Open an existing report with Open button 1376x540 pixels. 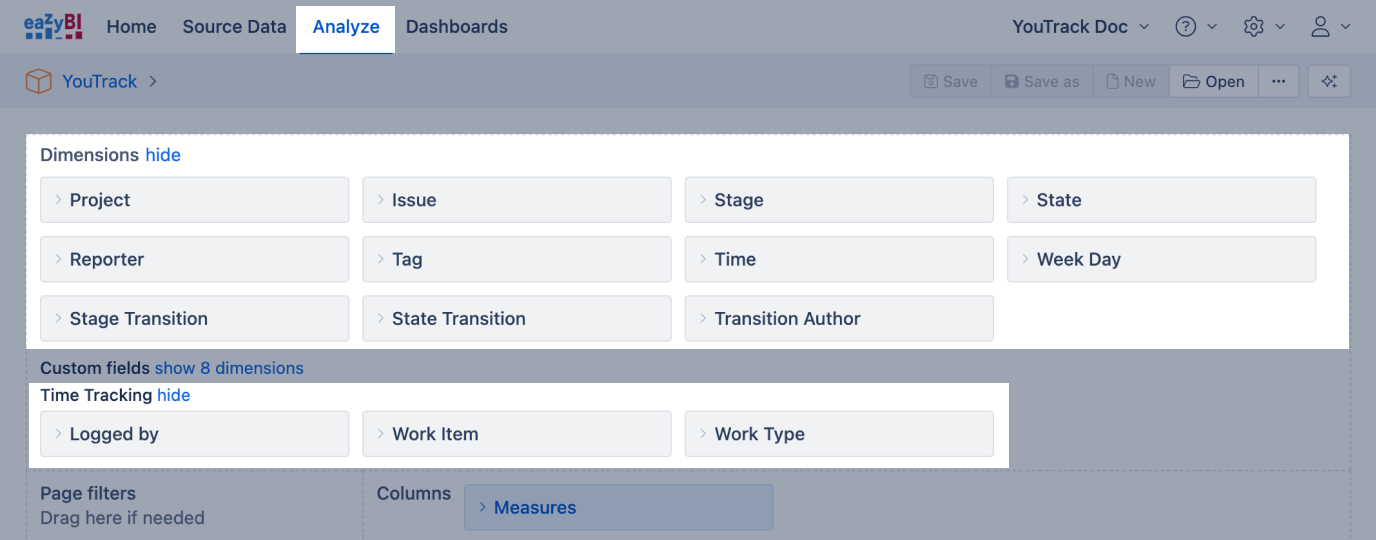(1213, 82)
